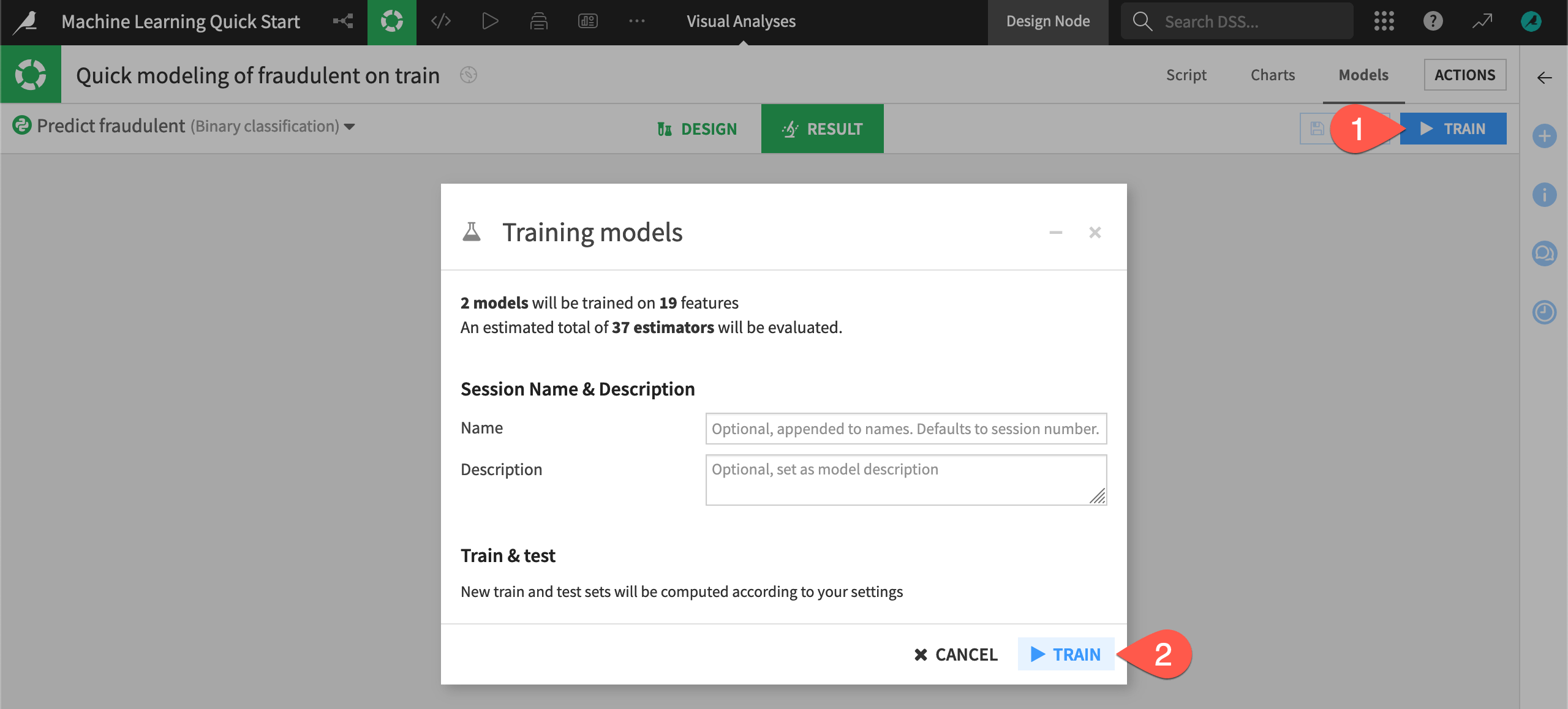Switch to the Charts tab
The height and width of the screenshot is (709, 1568).
click(x=1272, y=75)
